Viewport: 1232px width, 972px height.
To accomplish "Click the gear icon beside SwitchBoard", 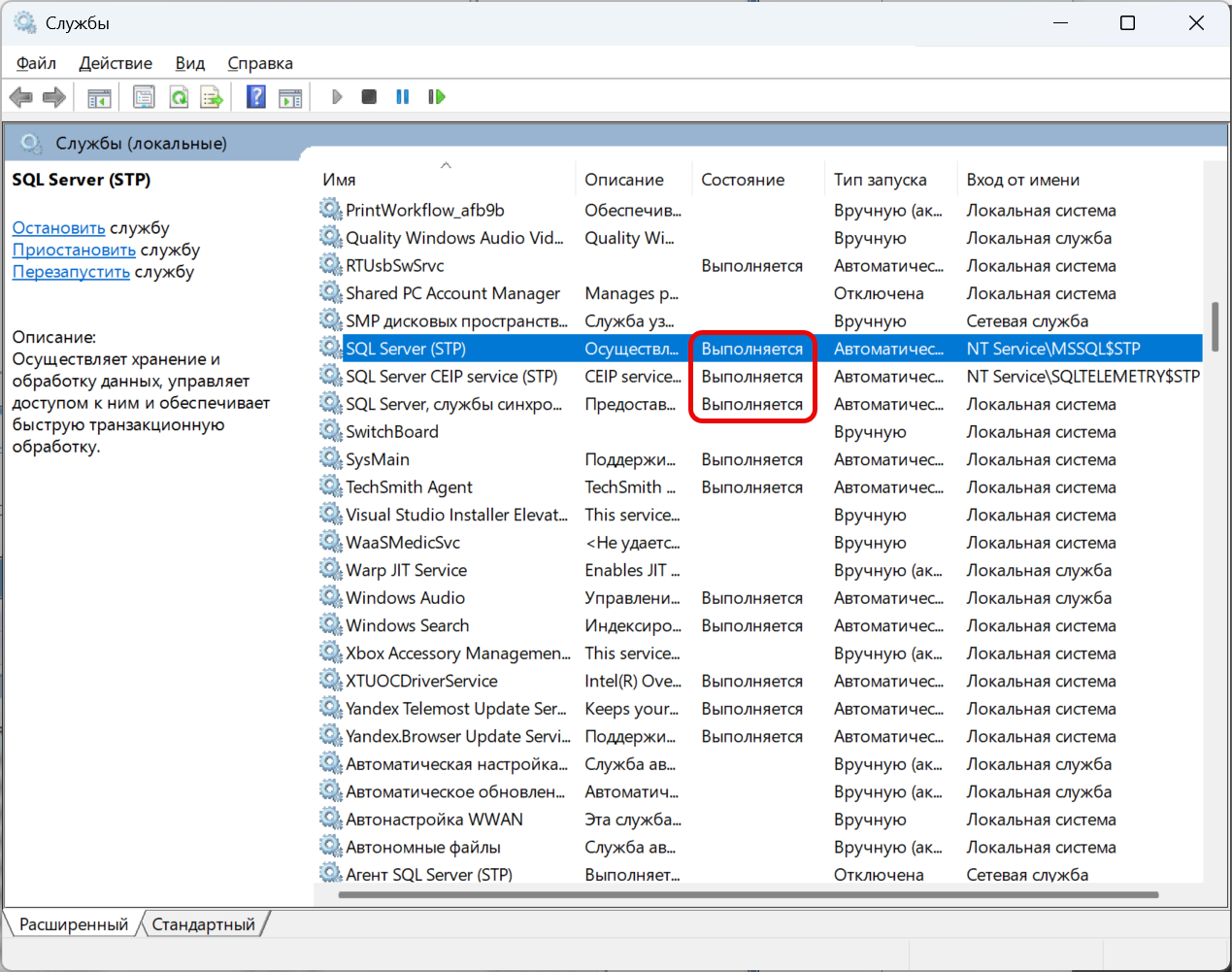I will (331, 431).
